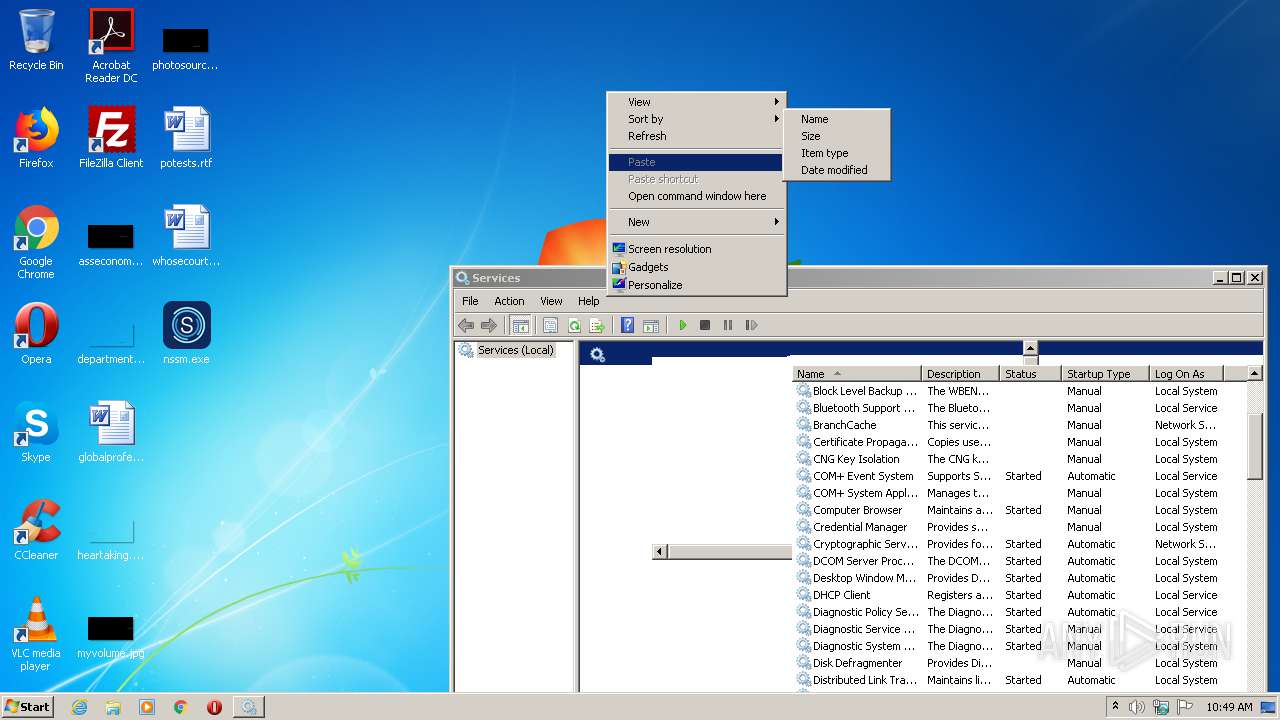Expand the Sort by submenu

696,119
